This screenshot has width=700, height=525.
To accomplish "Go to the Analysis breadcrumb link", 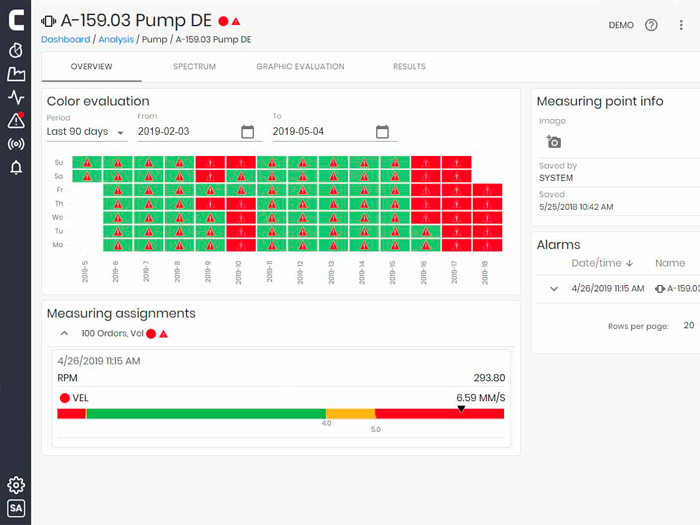I will tap(116, 39).
